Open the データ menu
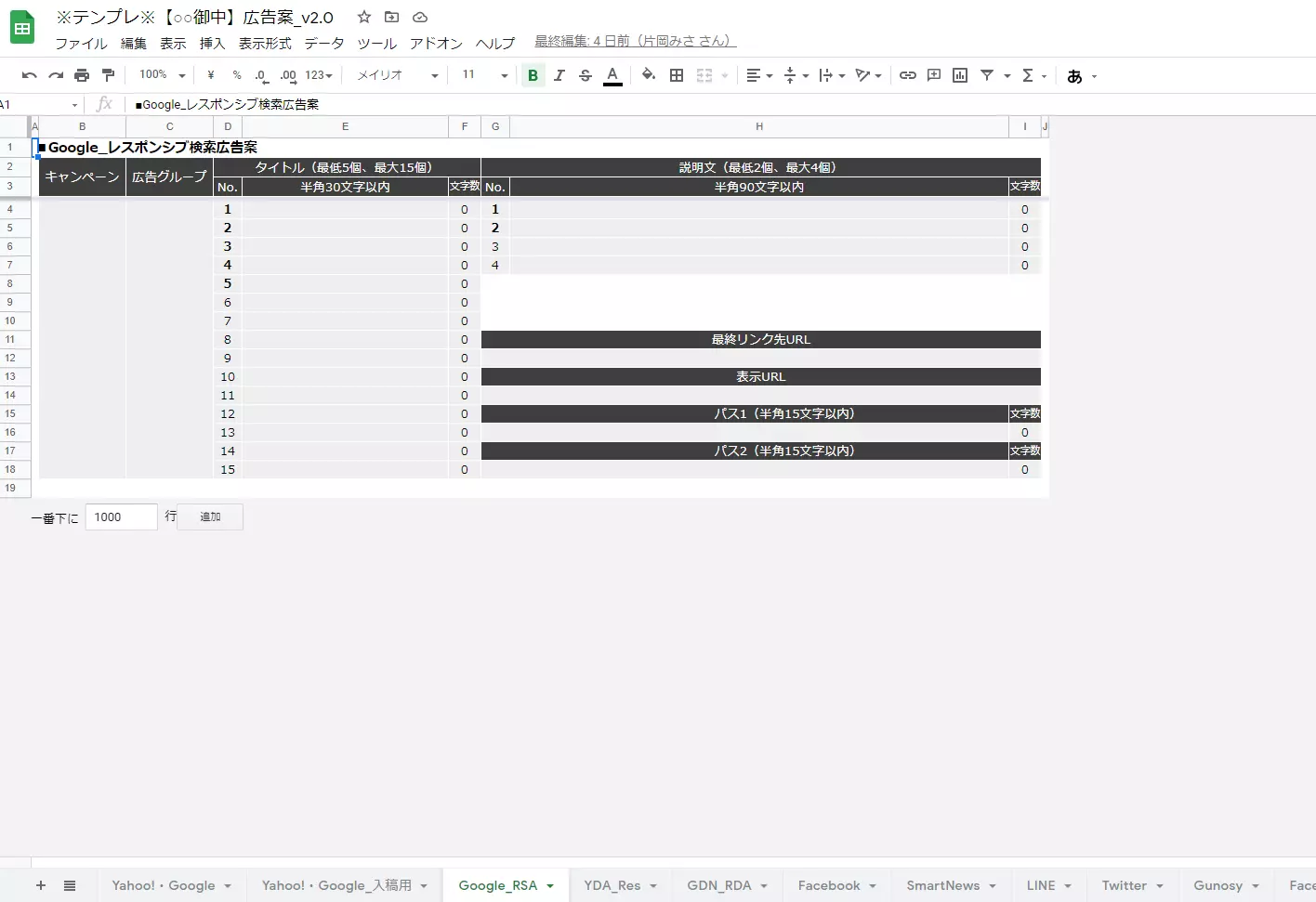Screen dimensions: 1316x902 (324, 43)
